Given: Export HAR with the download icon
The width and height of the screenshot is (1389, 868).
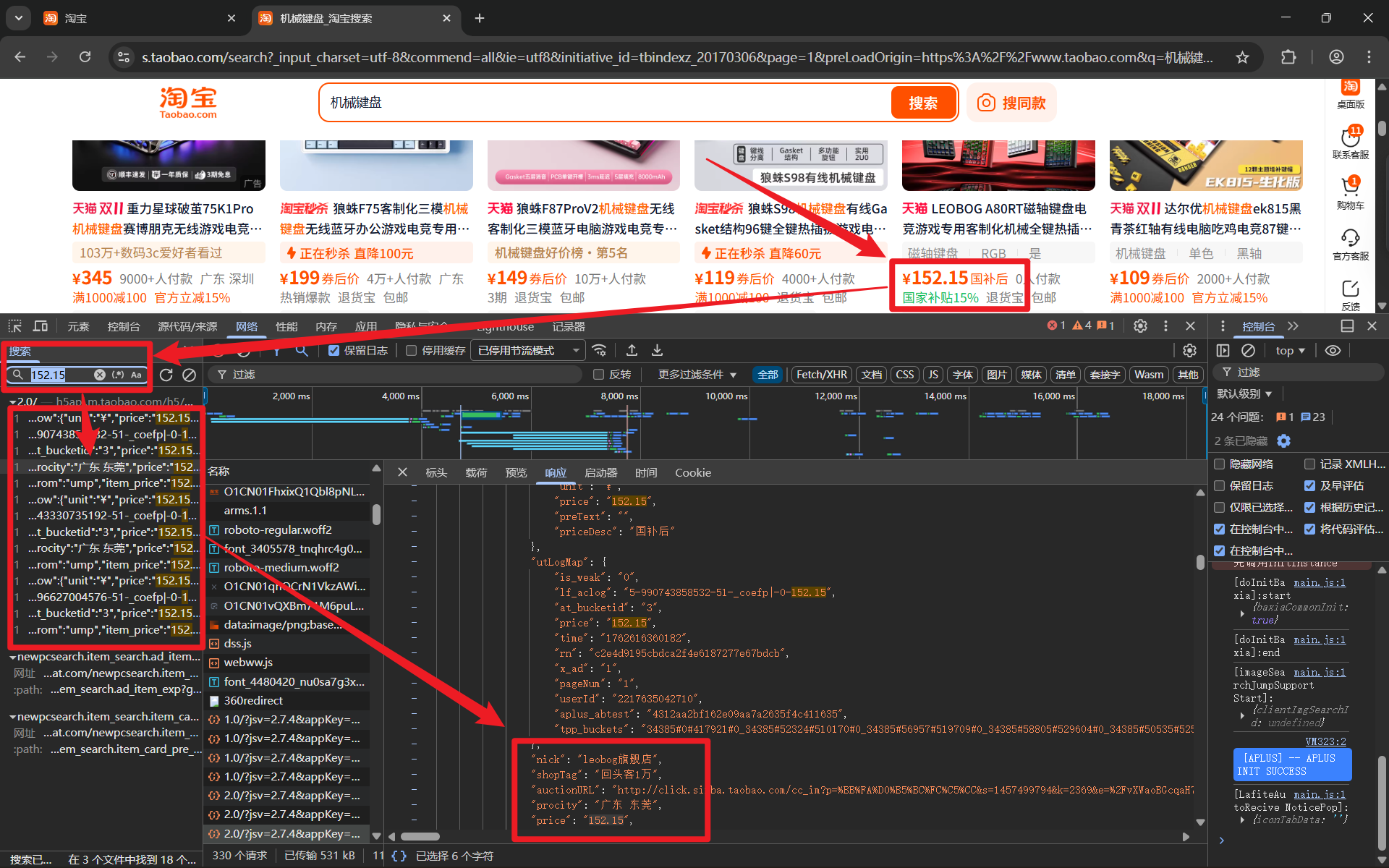Looking at the screenshot, I should pyautogui.click(x=657, y=351).
